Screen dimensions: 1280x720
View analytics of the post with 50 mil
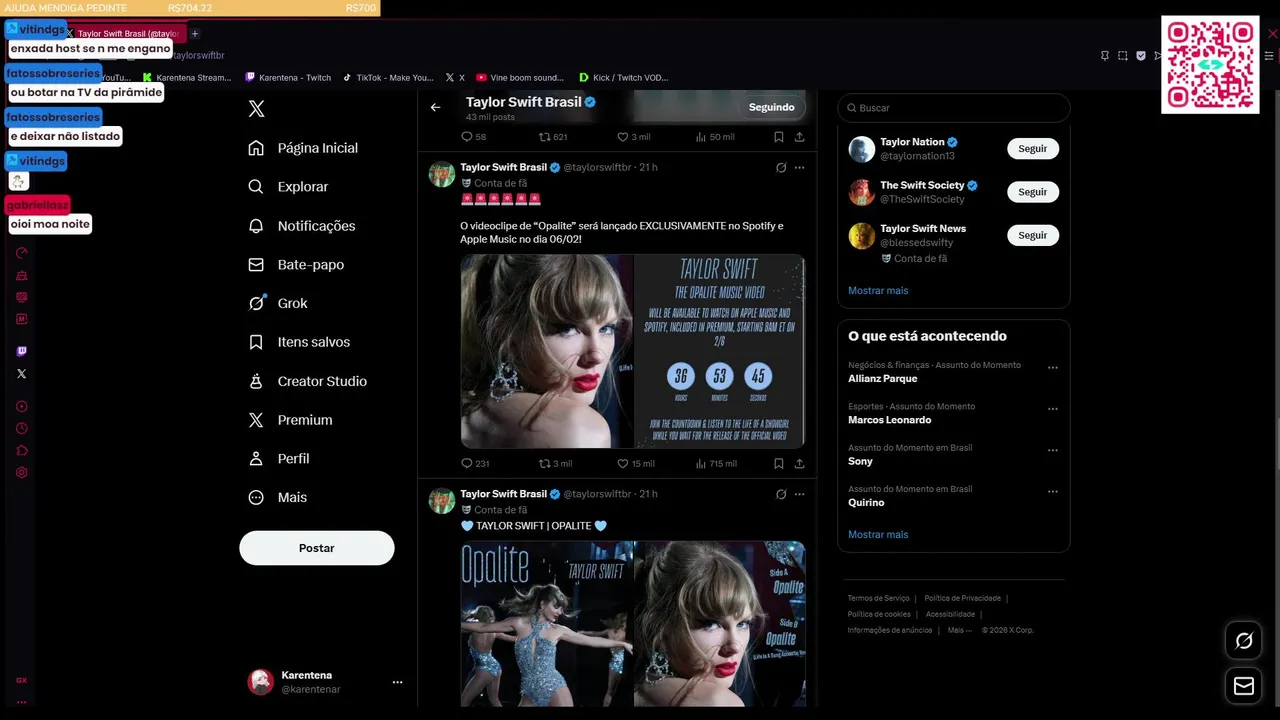point(714,137)
